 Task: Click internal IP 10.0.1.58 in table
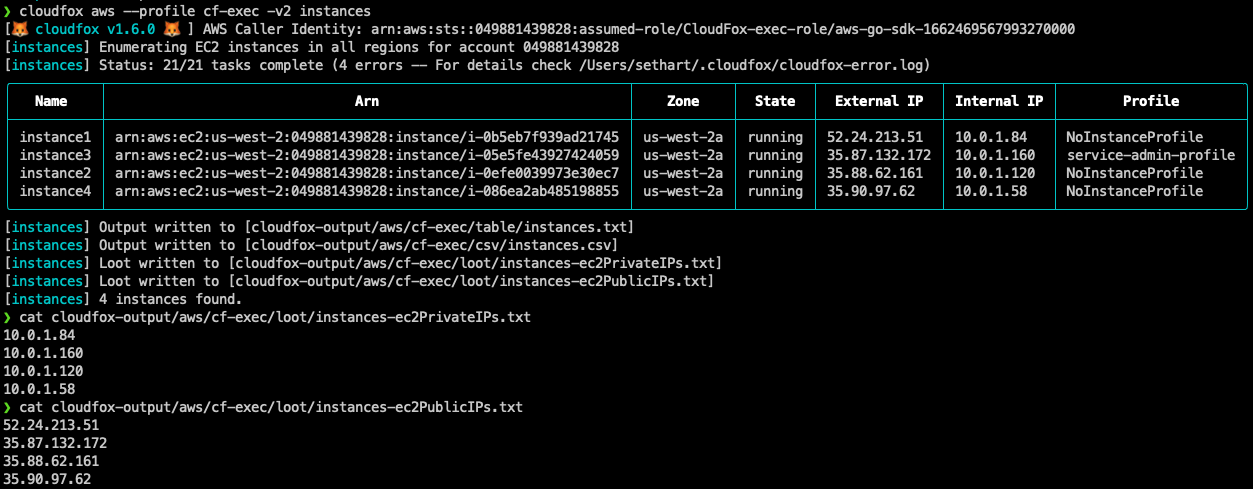tap(991, 191)
